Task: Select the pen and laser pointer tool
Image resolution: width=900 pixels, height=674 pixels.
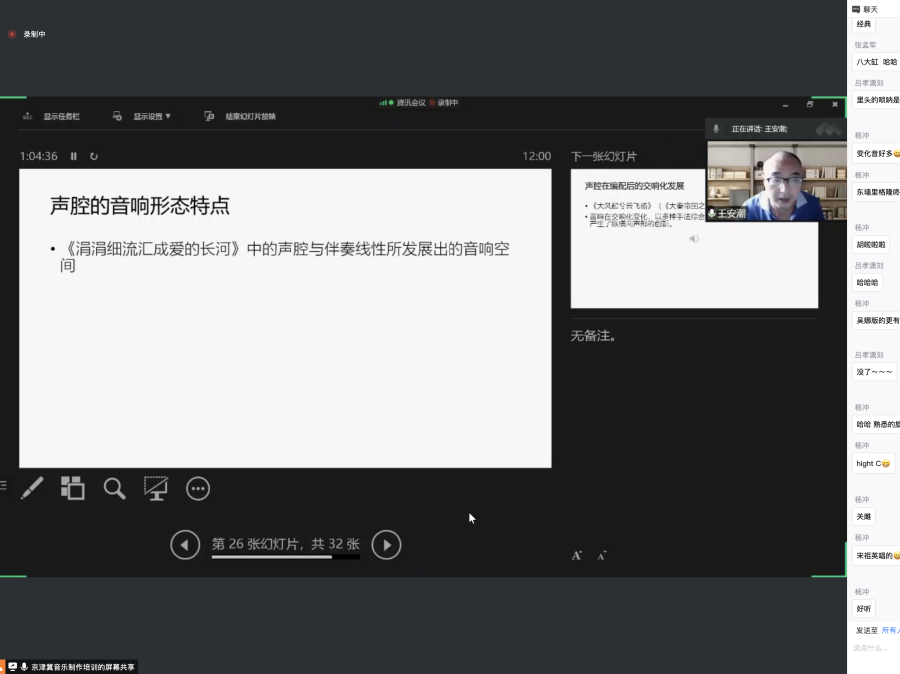Action: pos(32,489)
